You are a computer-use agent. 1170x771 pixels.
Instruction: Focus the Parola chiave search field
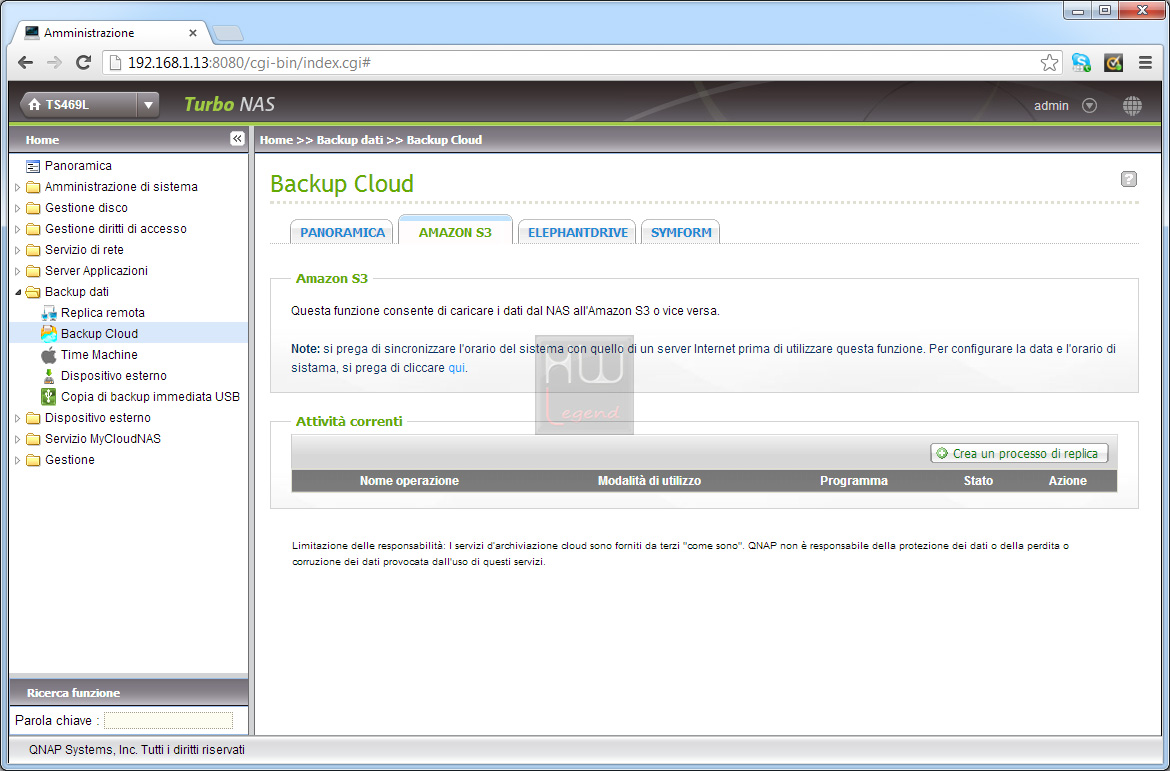[x=168, y=720]
